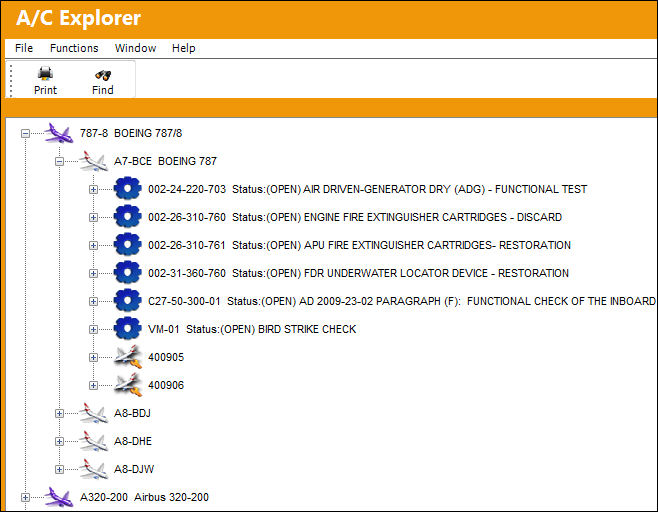Expand the A8-BDJ aircraft node
Image resolution: width=658 pixels, height=512 pixels.
click(60, 413)
